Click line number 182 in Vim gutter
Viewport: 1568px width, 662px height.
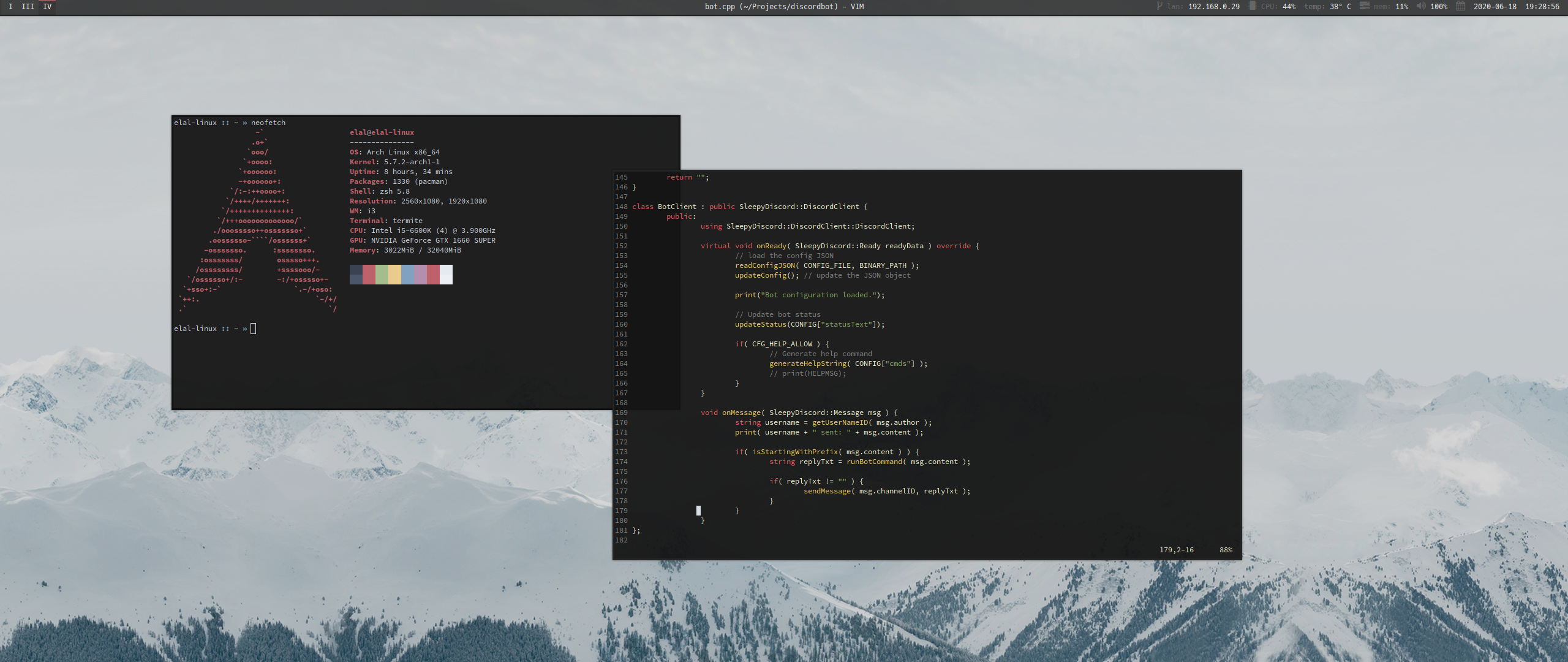[x=621, y=540]
